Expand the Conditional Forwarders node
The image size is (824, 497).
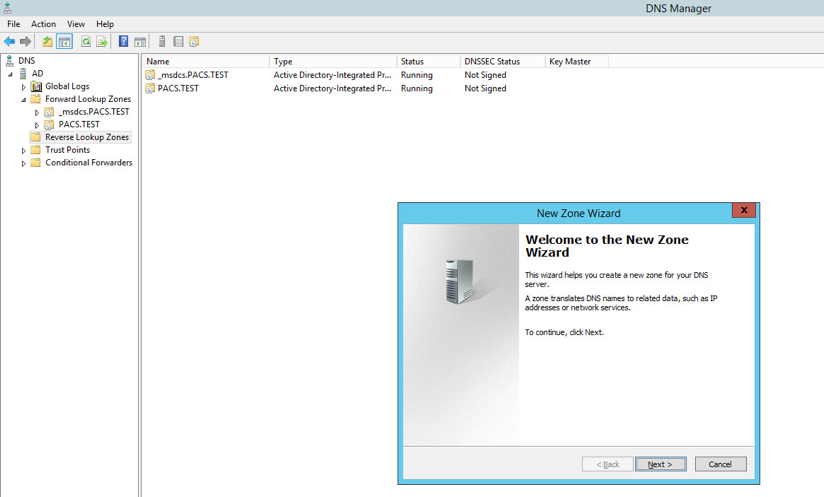pyautogui.click(x=24, y=163)
